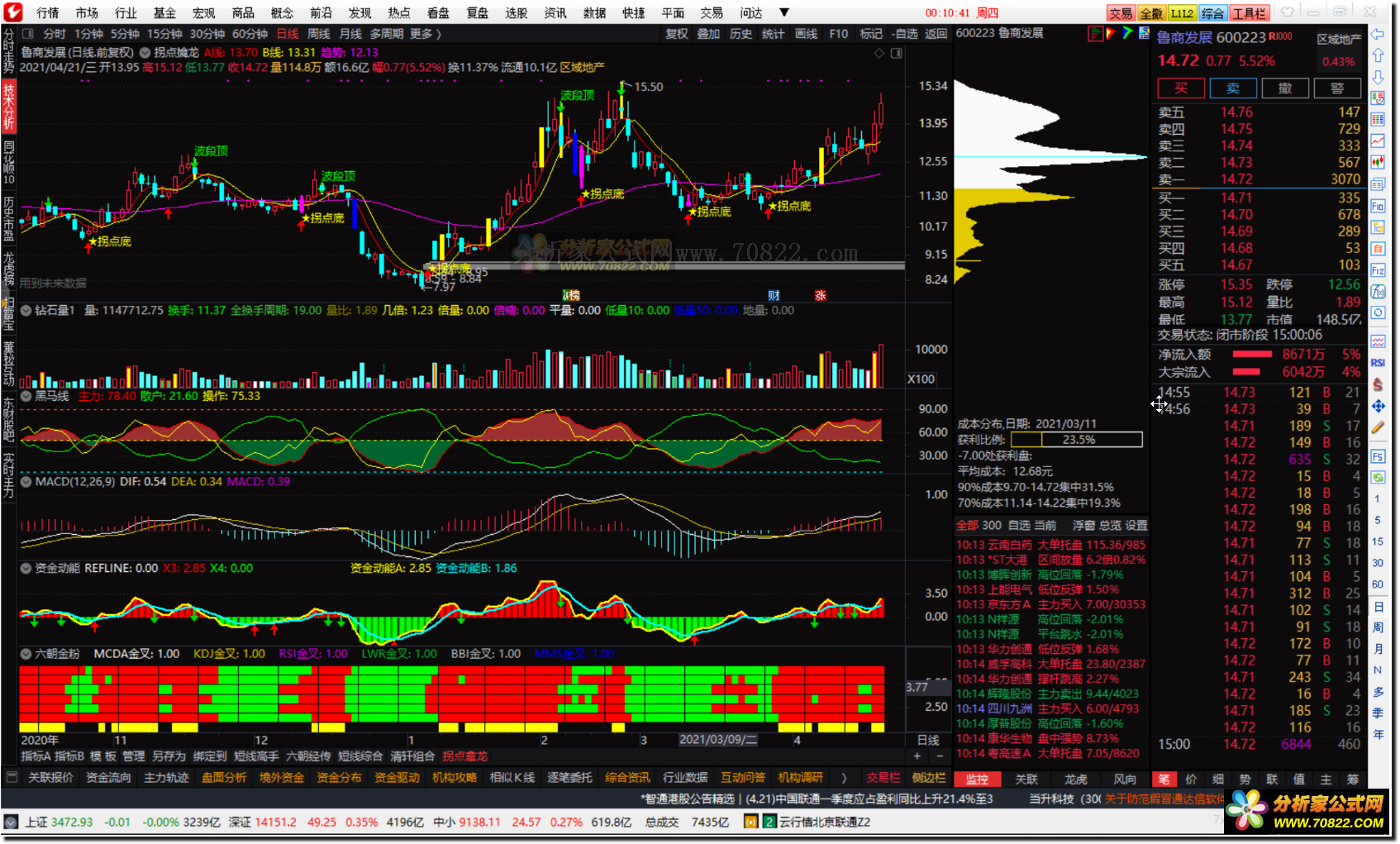Toggle 标记 mark option
The height and width of the screenshot is (844, 1400).
871,34
